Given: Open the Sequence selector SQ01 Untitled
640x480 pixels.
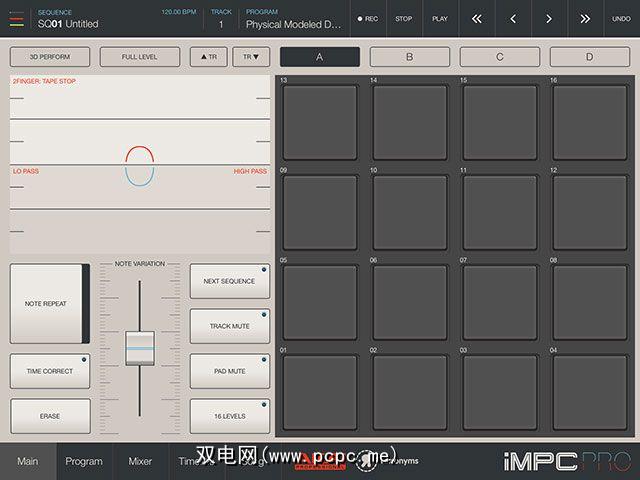Looking at the screenshot, I should coord(100,18).
